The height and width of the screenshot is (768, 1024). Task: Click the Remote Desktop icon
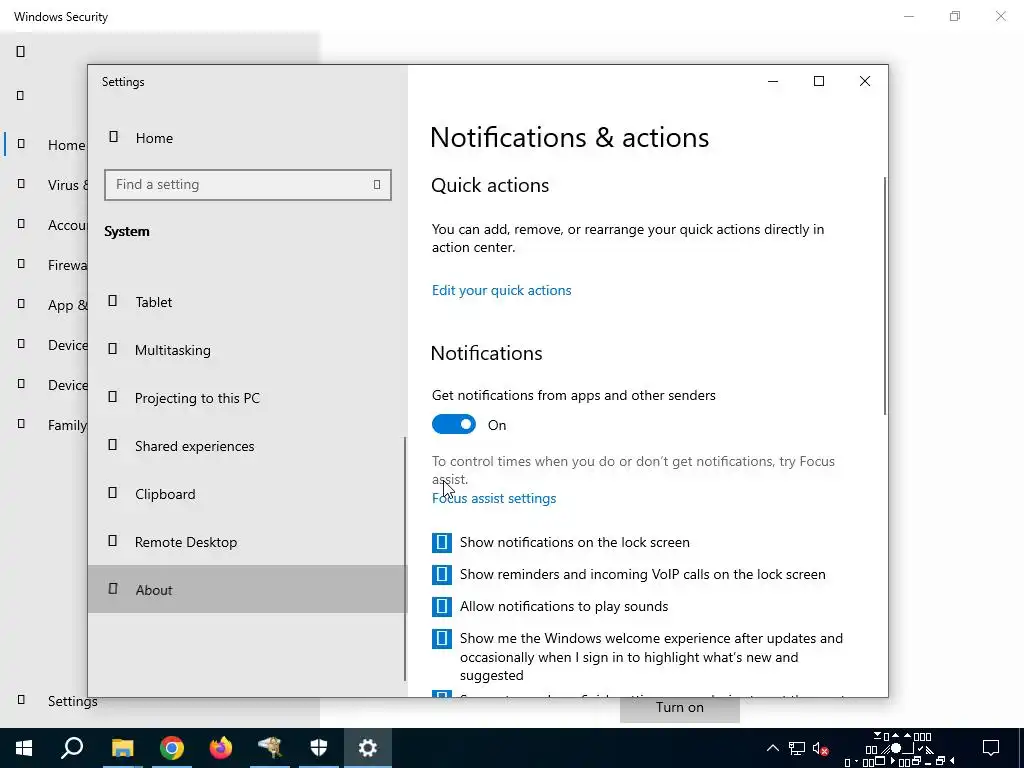tap(112, 541)
